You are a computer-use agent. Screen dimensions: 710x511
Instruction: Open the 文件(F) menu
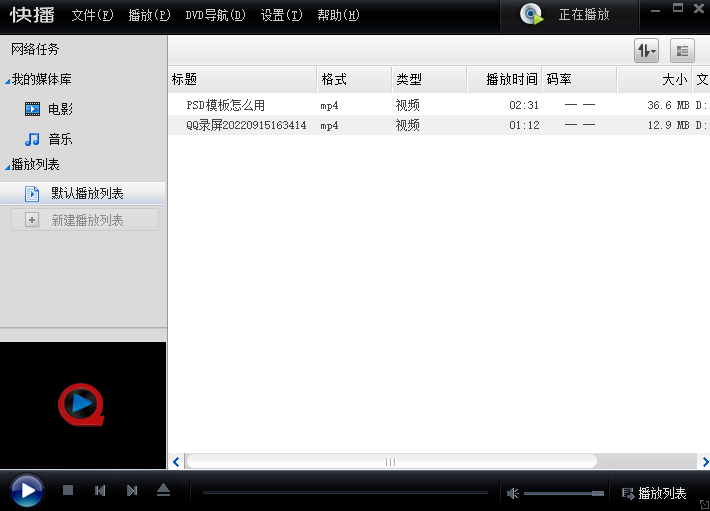click(x=92, y=15)
